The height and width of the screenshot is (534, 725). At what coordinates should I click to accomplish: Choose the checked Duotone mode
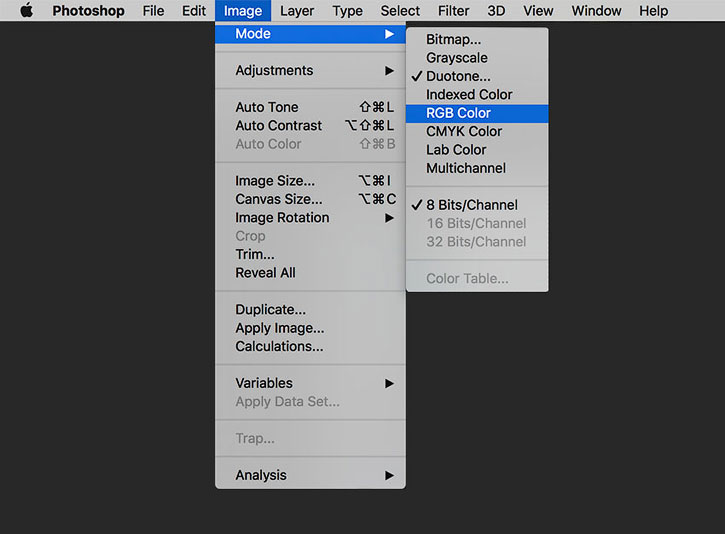(477, 76)
